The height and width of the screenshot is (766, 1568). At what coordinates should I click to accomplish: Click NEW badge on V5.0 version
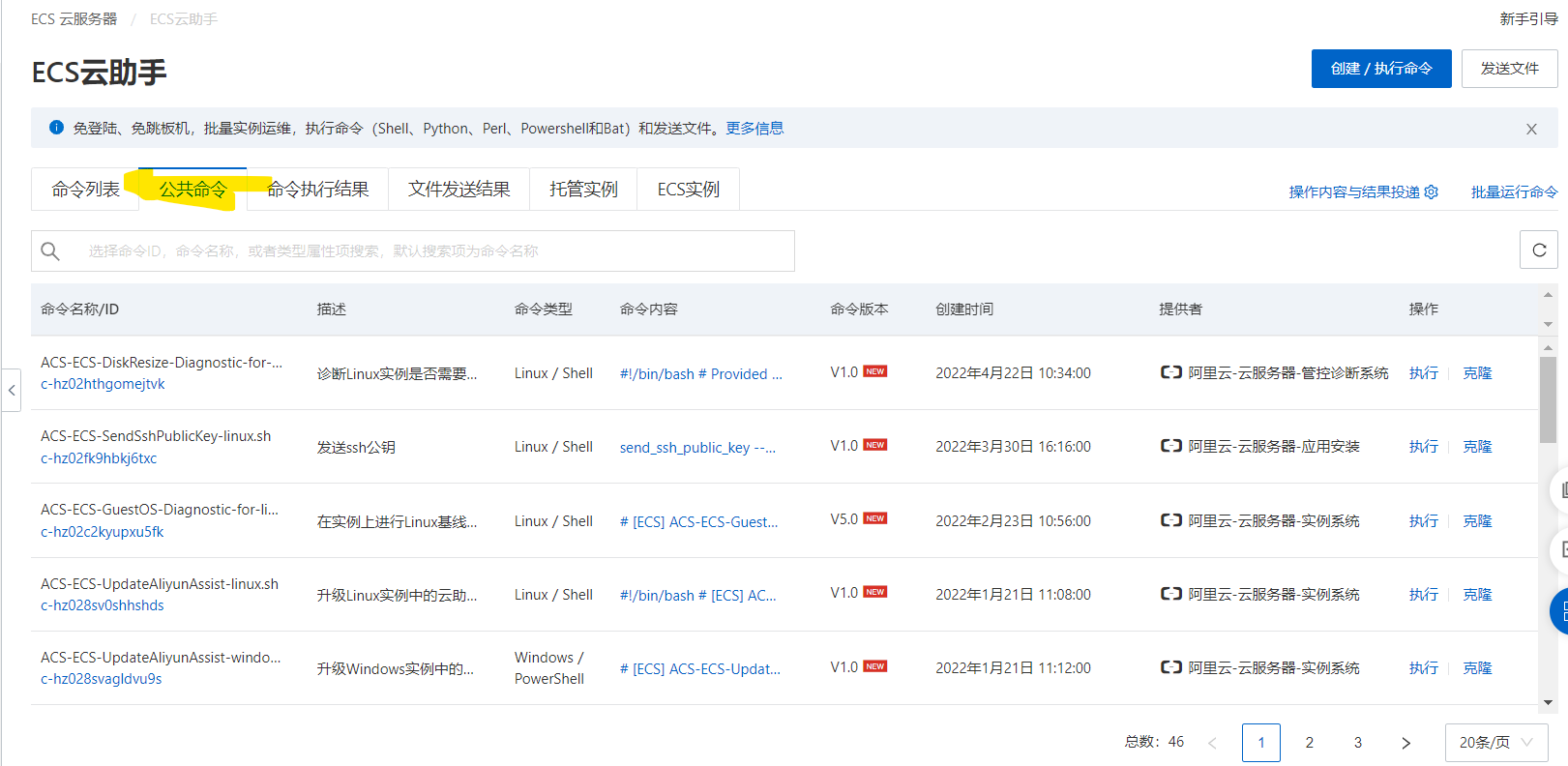(875, 518)
